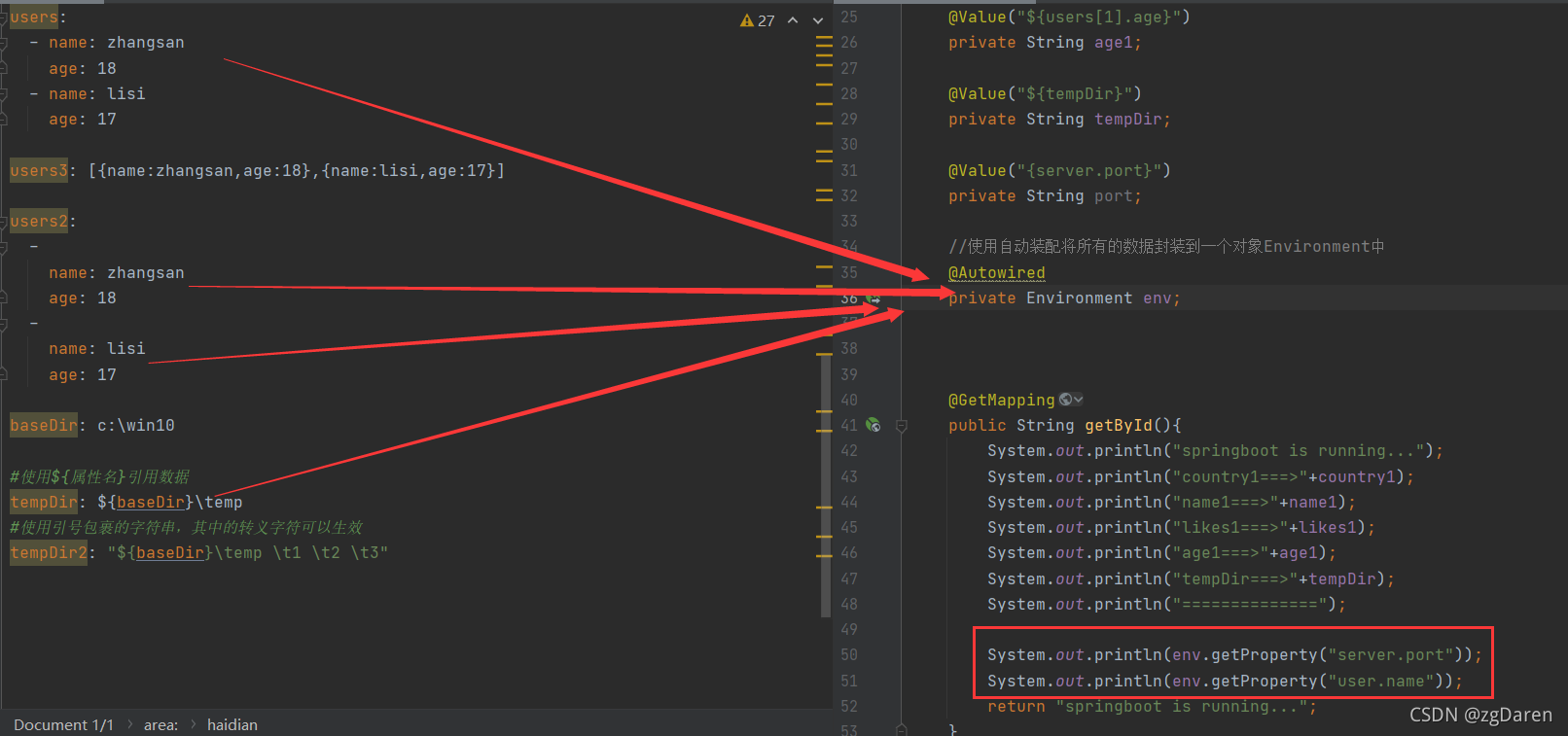1568x736 pixels.
Task: Click 'Environment' type on line 36
Action: pyautogui.click(x=1080, y=298)
